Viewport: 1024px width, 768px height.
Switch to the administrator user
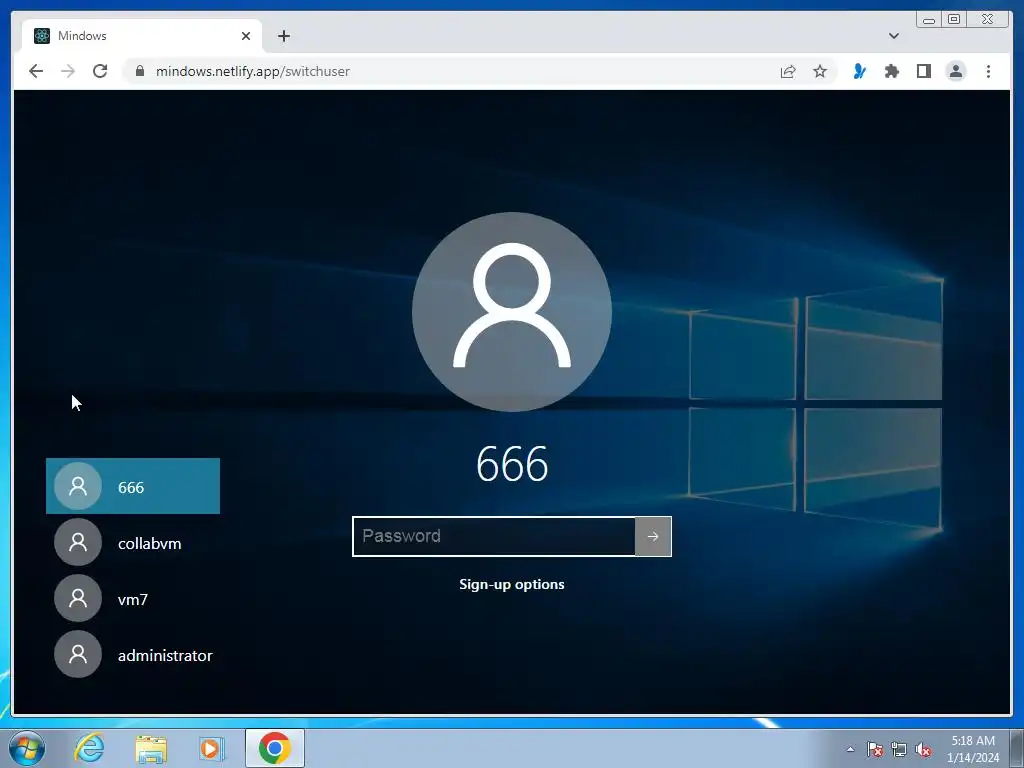pos(133,654)
